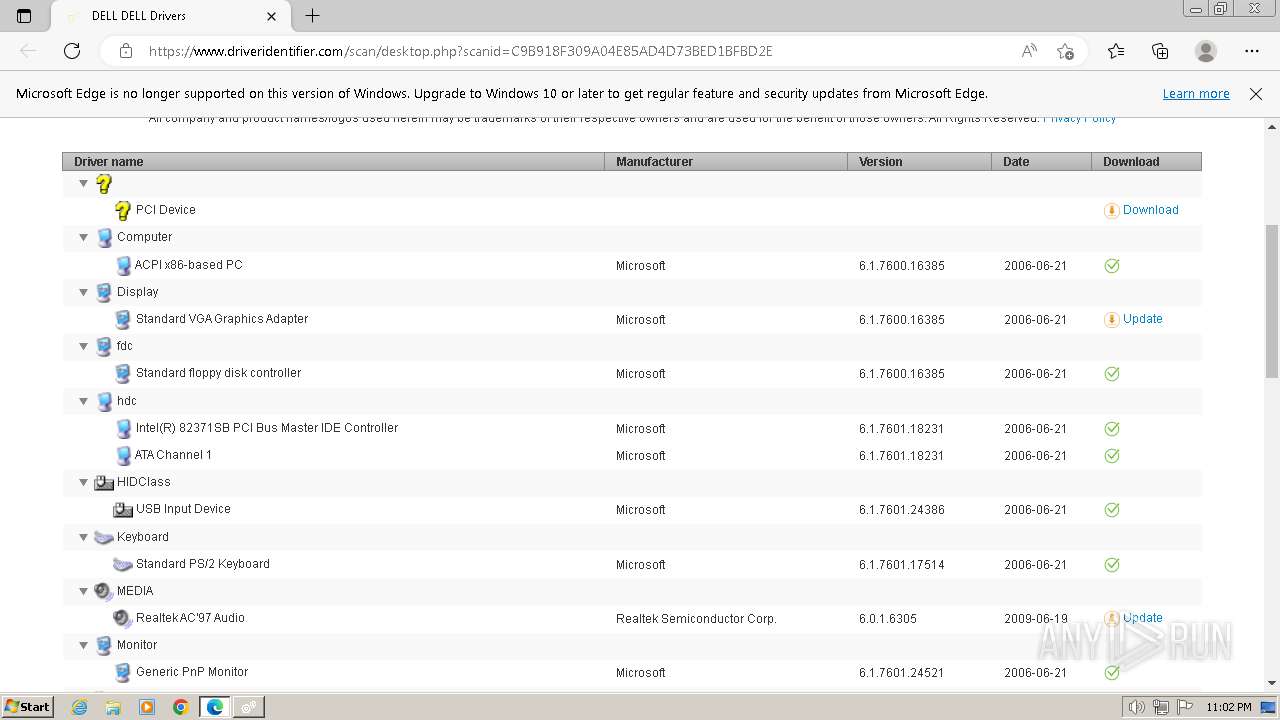Click the Generic PnP Monitor icon
1280x720 pixels.
click(x=123, y=672)
